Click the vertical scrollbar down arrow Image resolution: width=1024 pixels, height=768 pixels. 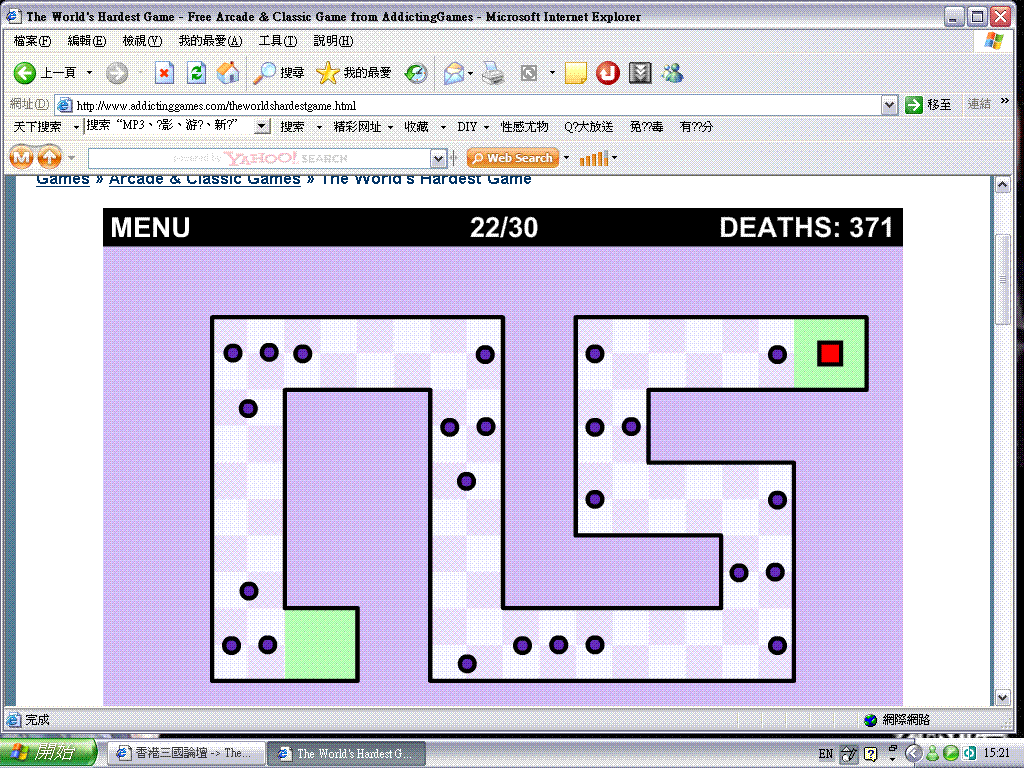click(x=1002, y=698)
